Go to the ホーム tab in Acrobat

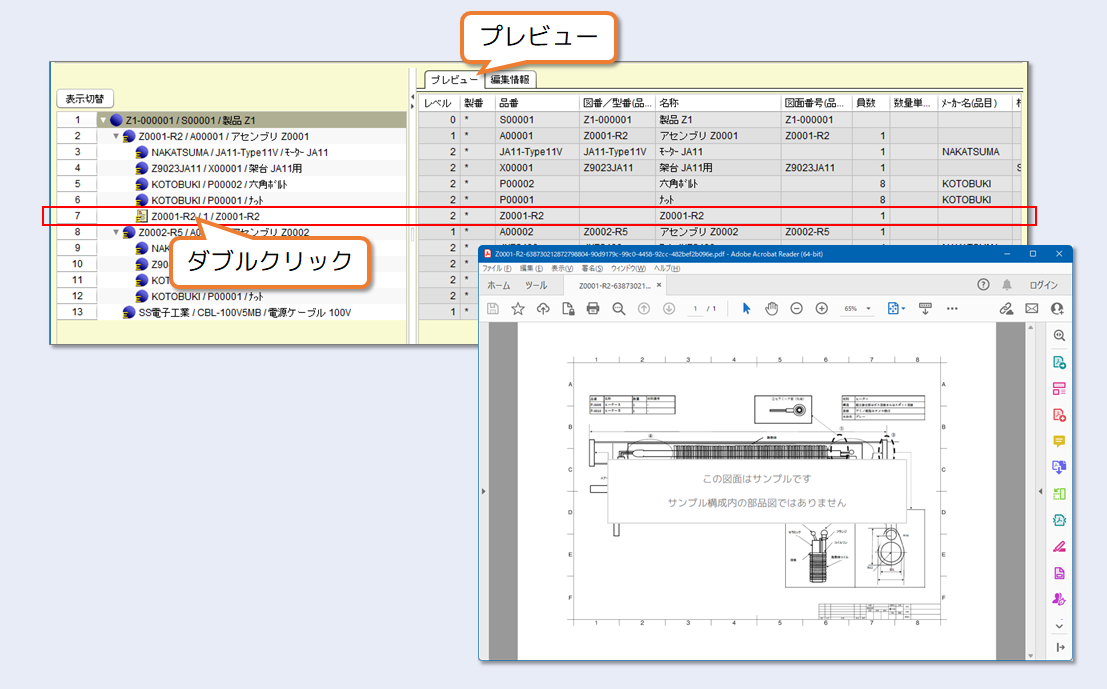(498, 285)
